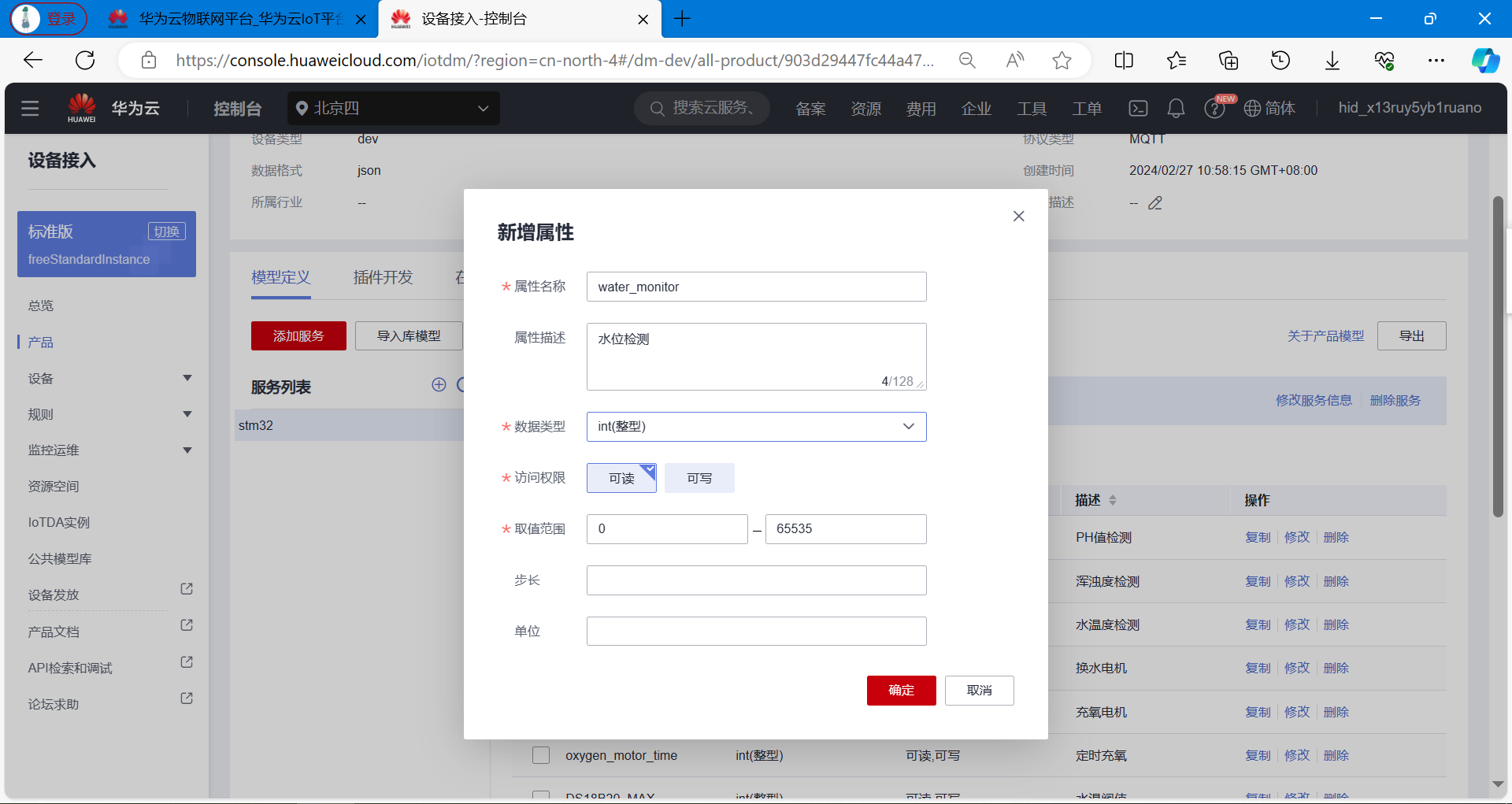Open 产品文档 external link icon
This screenshot has width=1512, height=804.
(x=187, y=625)
